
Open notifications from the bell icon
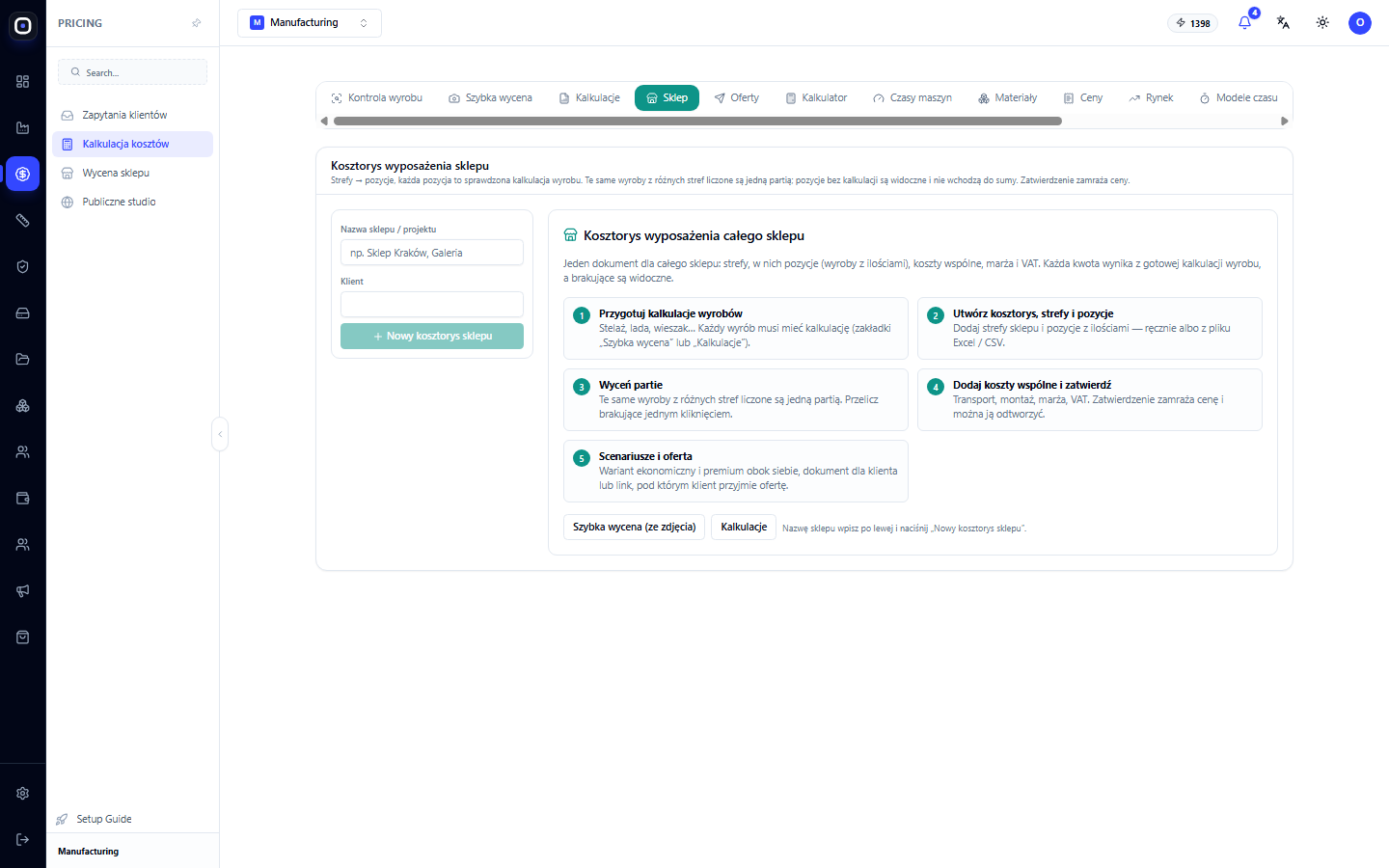click(x=1245, y=23)
